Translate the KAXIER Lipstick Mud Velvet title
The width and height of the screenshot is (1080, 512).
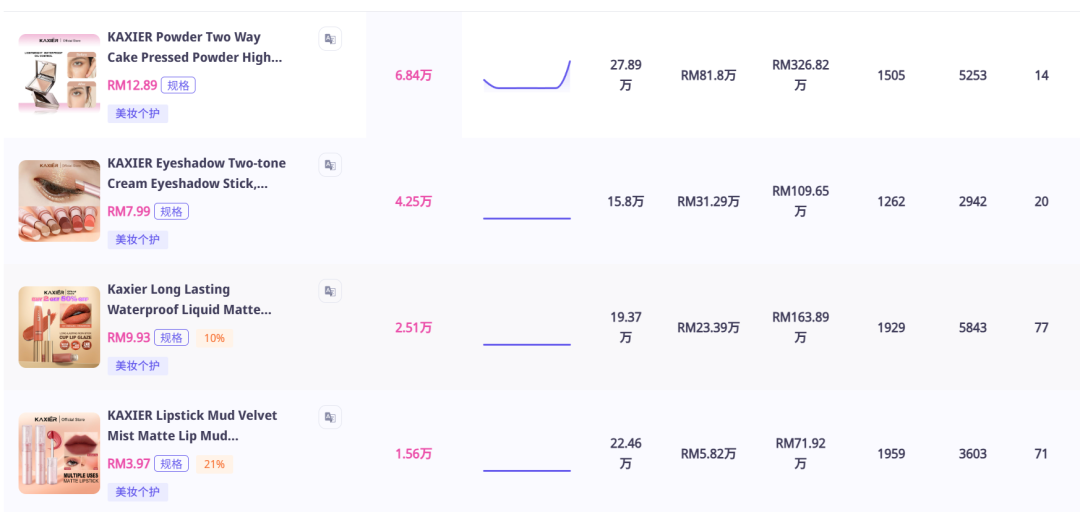click(x=330, y=417)
